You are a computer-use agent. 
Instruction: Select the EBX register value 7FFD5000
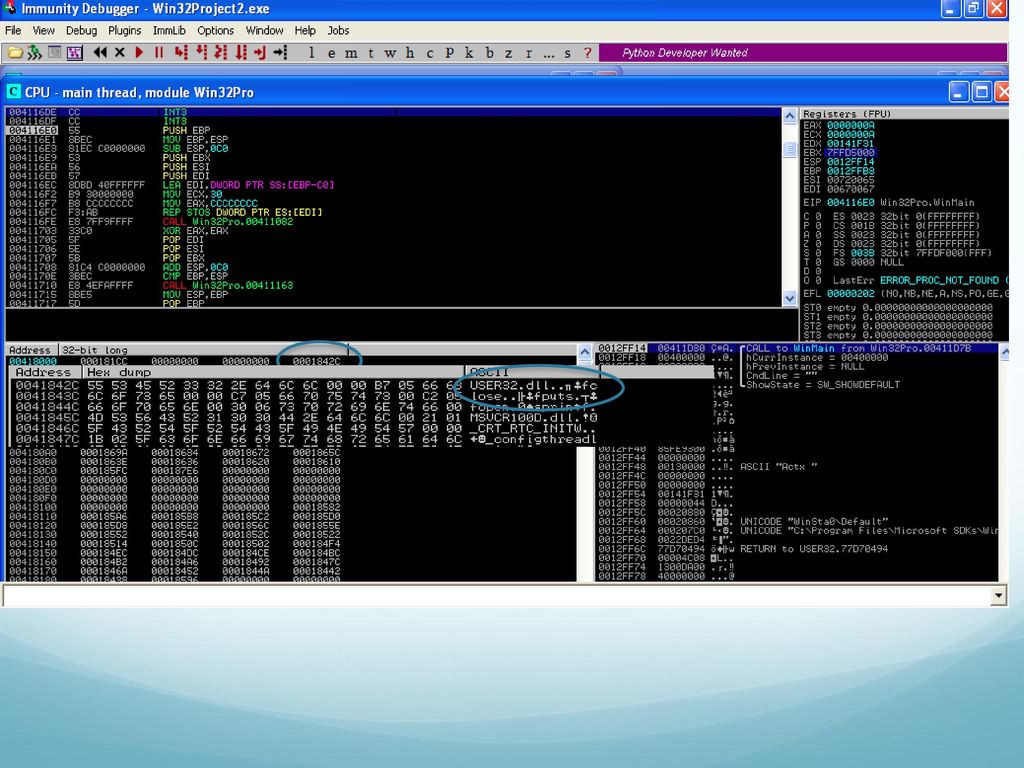(850, 152)
